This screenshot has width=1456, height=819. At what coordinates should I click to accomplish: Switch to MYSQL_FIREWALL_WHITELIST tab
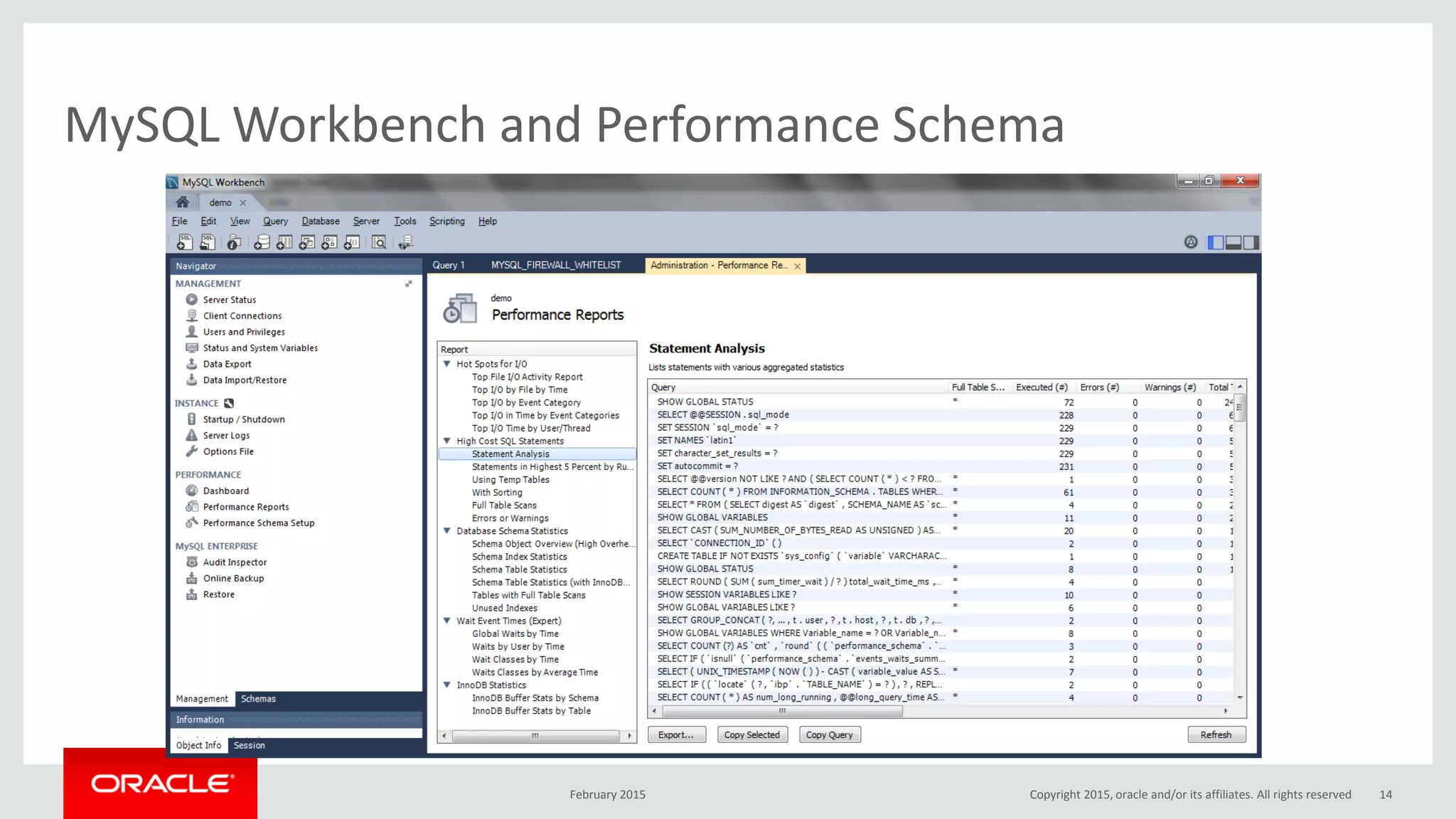pyautogui.click(x=556, y=265)
